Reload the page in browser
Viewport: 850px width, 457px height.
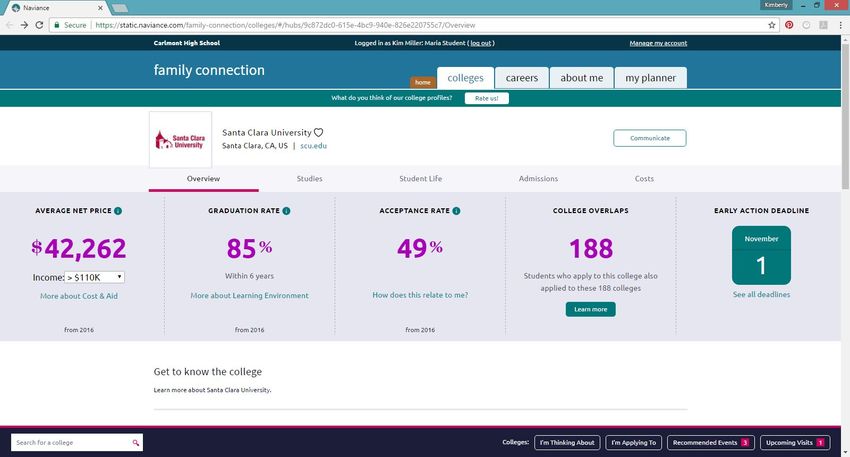[x=39, y=25]
